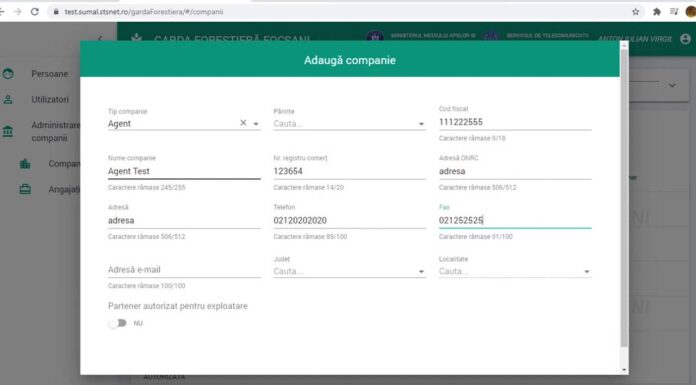The image size is (696, 385).
Task: Toggle Partener autorizat pentru exploatare switch
Action: (x=118, y=323)
